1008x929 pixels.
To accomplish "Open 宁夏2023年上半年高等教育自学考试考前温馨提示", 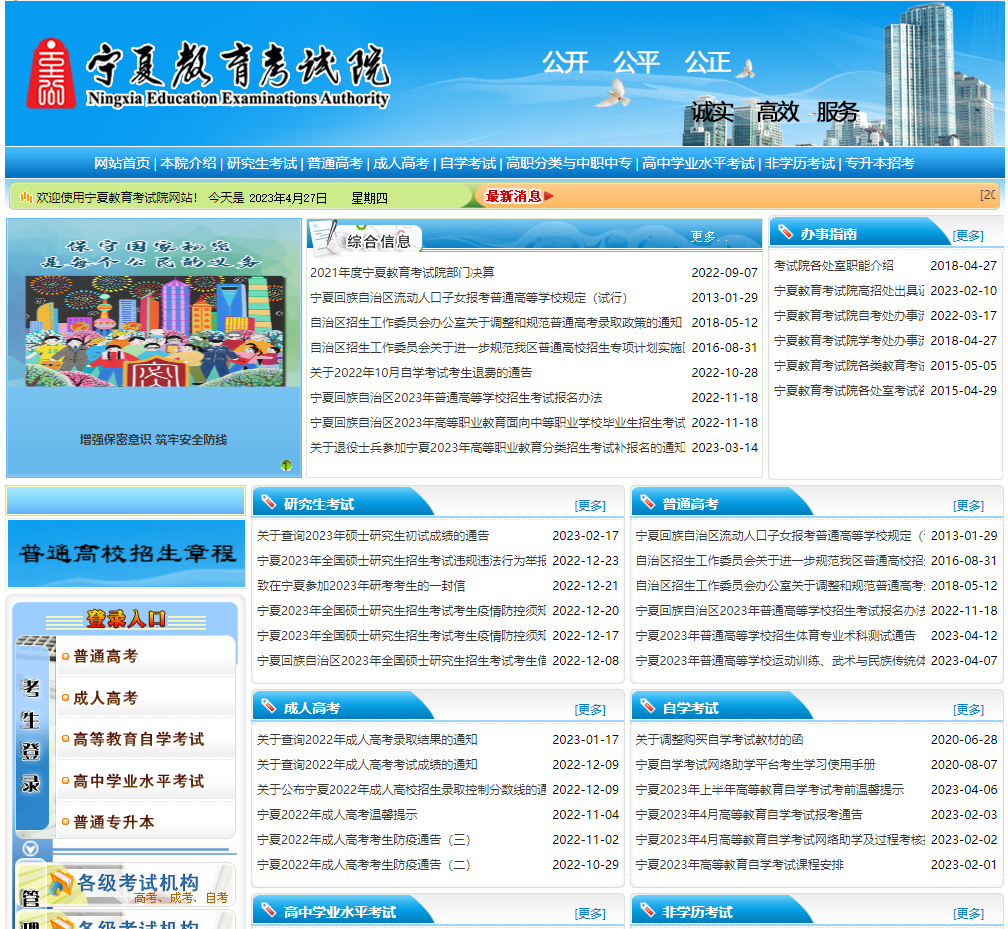I will coord(770,790).
